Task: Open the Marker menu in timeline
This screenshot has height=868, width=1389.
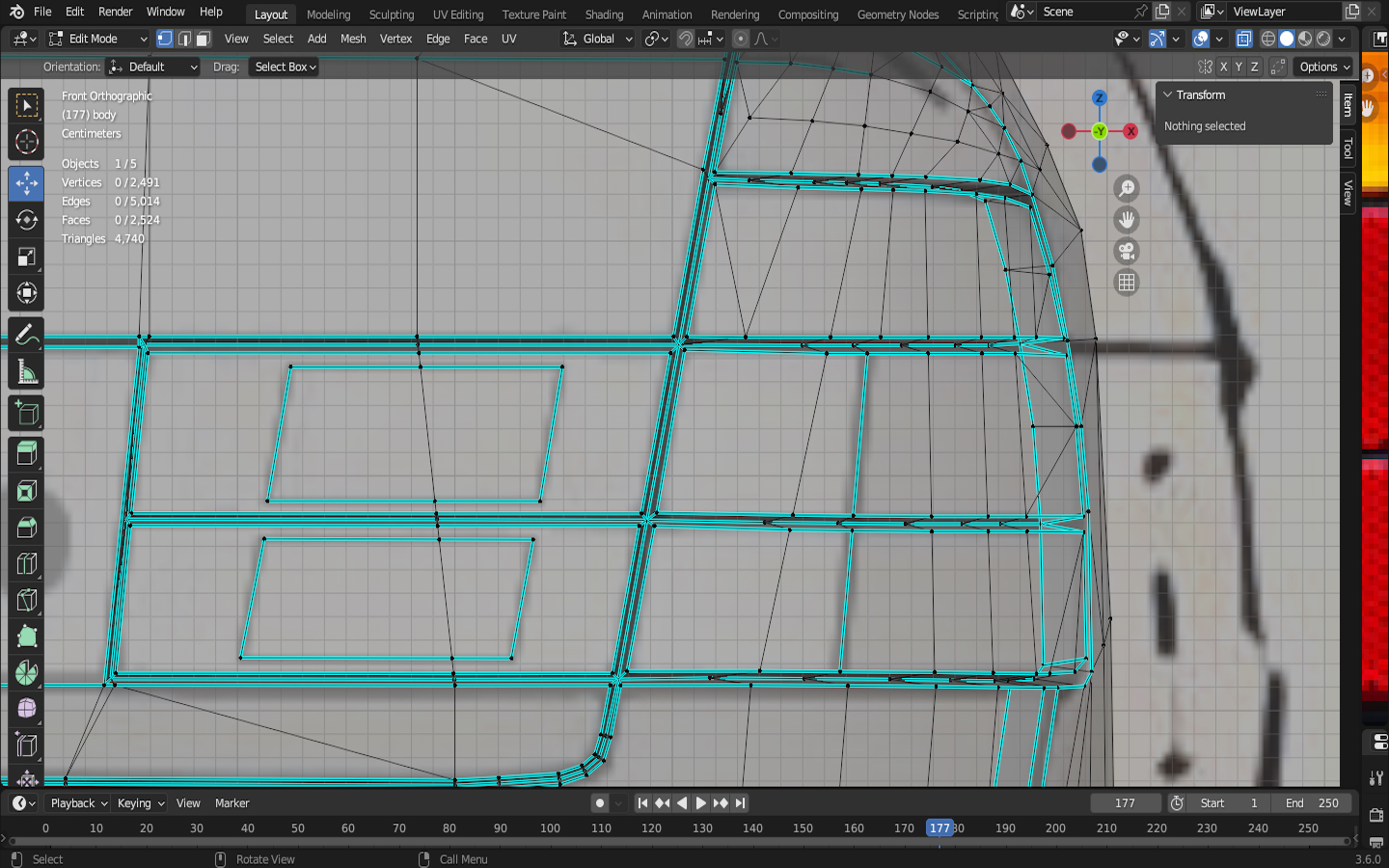Action: click(231, 803)
